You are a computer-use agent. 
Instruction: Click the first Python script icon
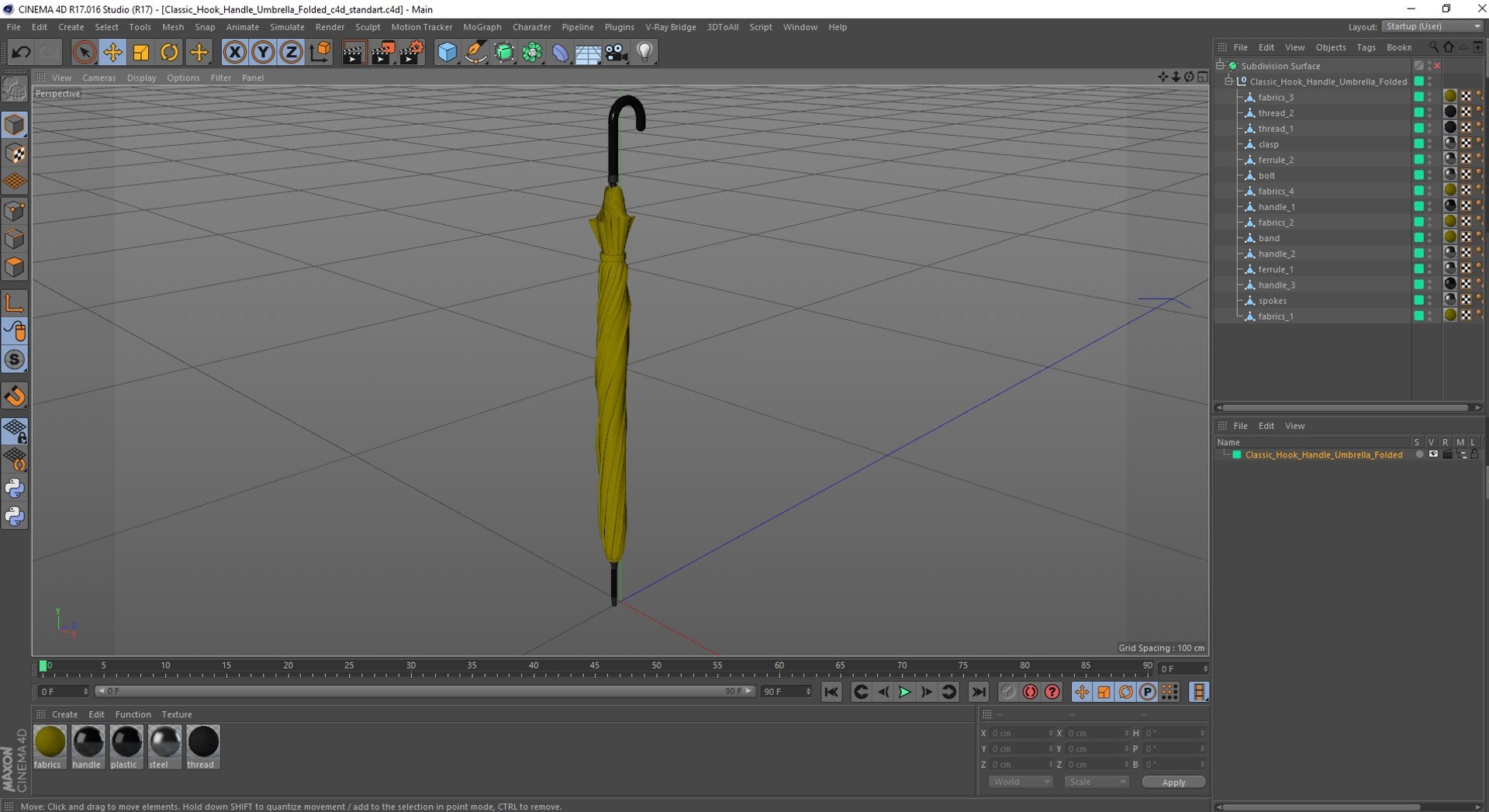(x=14, y=488)
